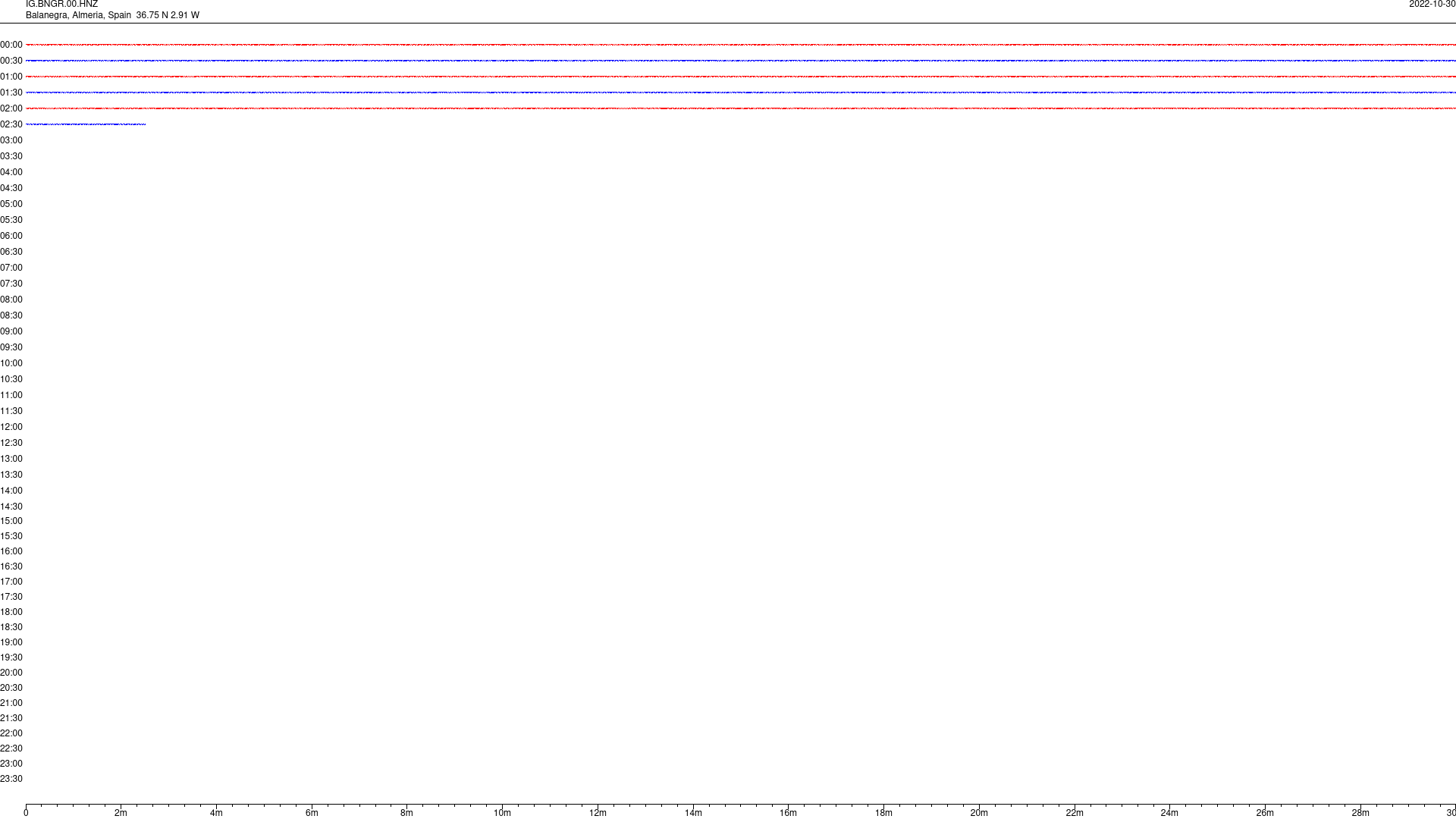Image resolution: width=1456 pixels, height=819 pixels.
Task: Click the 12:00 time row label
Action: (x=11, y=427)
